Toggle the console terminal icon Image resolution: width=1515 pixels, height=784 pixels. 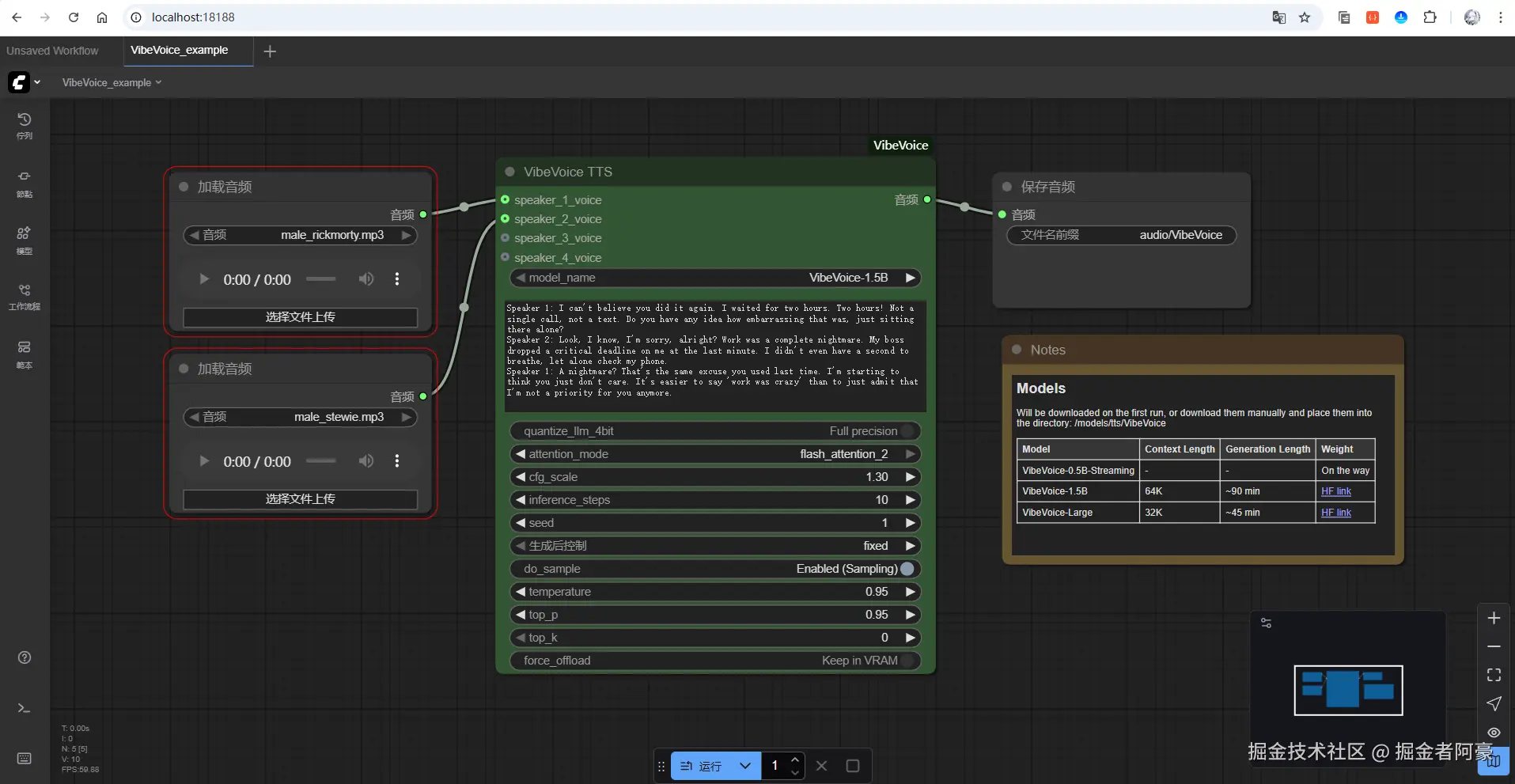pyautogui.click(x=25, y=708)
